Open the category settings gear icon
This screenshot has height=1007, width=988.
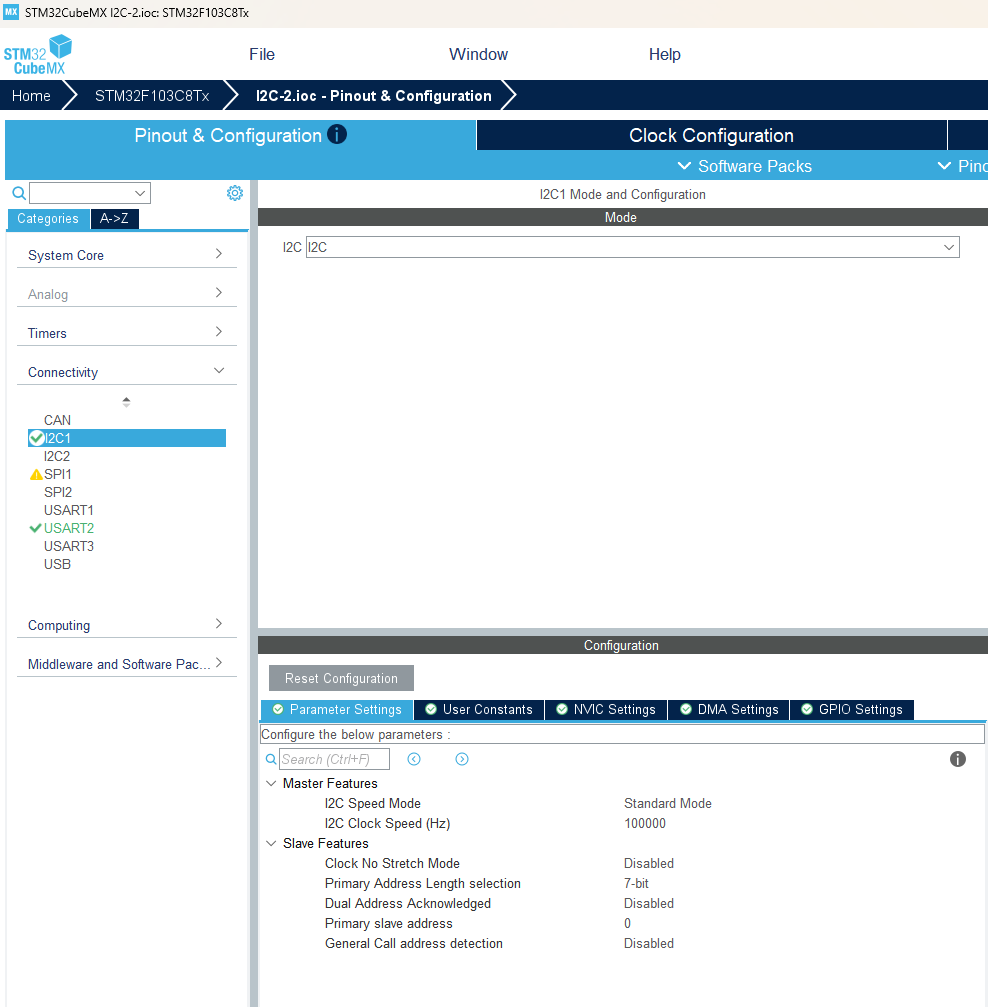234,193
